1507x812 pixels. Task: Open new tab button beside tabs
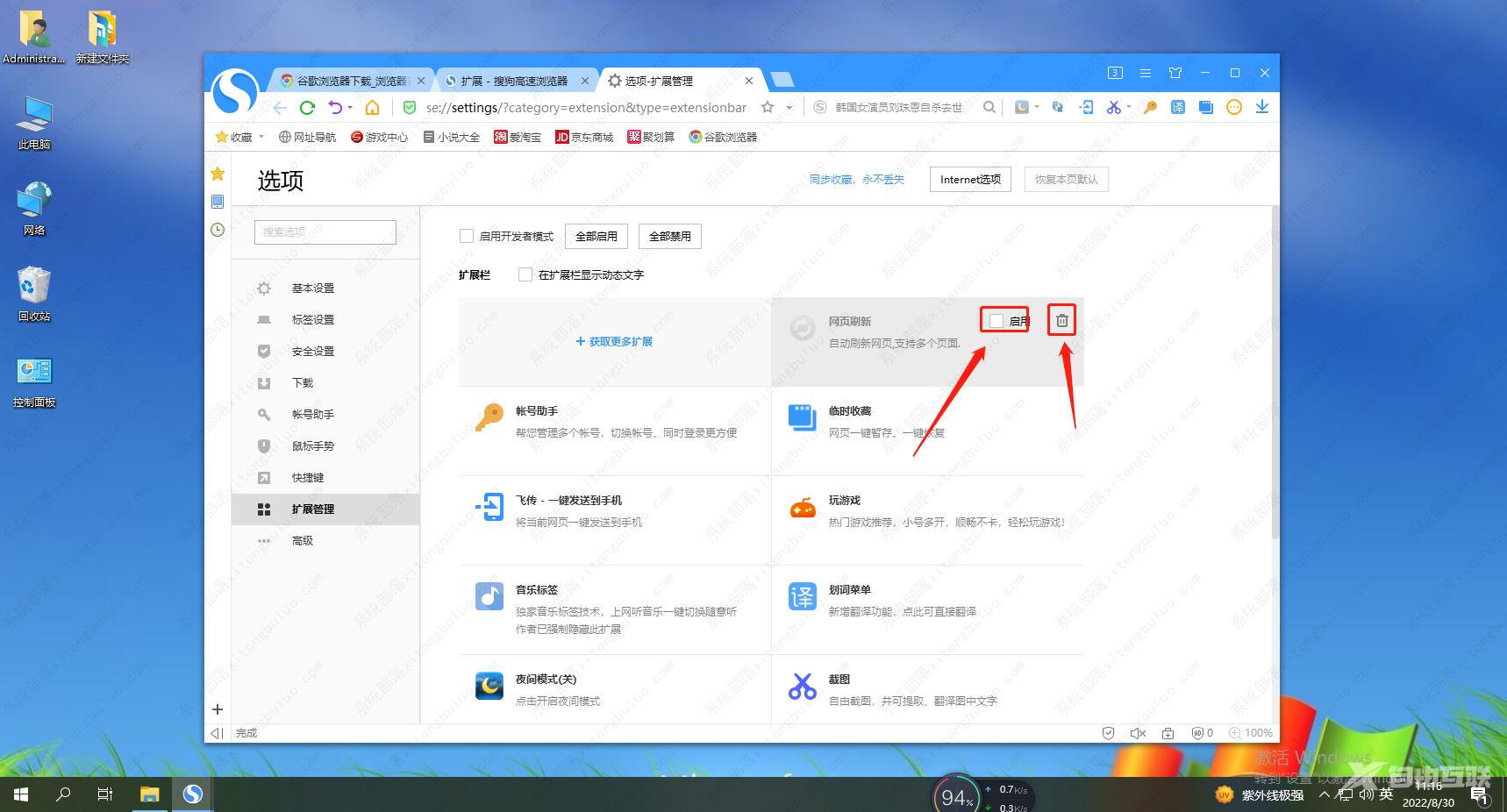point(782,81)
